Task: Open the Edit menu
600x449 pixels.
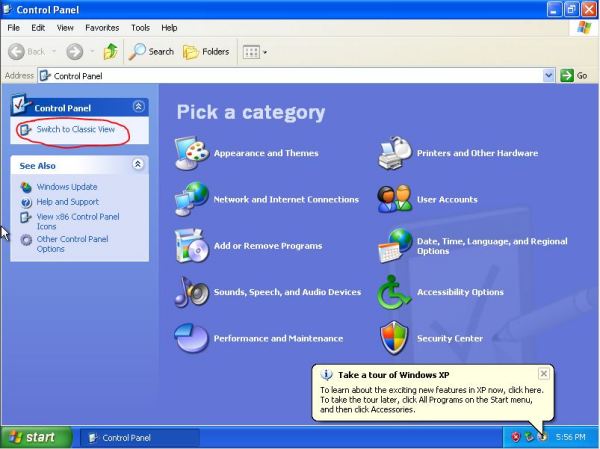Action: (x=38, y=28)
